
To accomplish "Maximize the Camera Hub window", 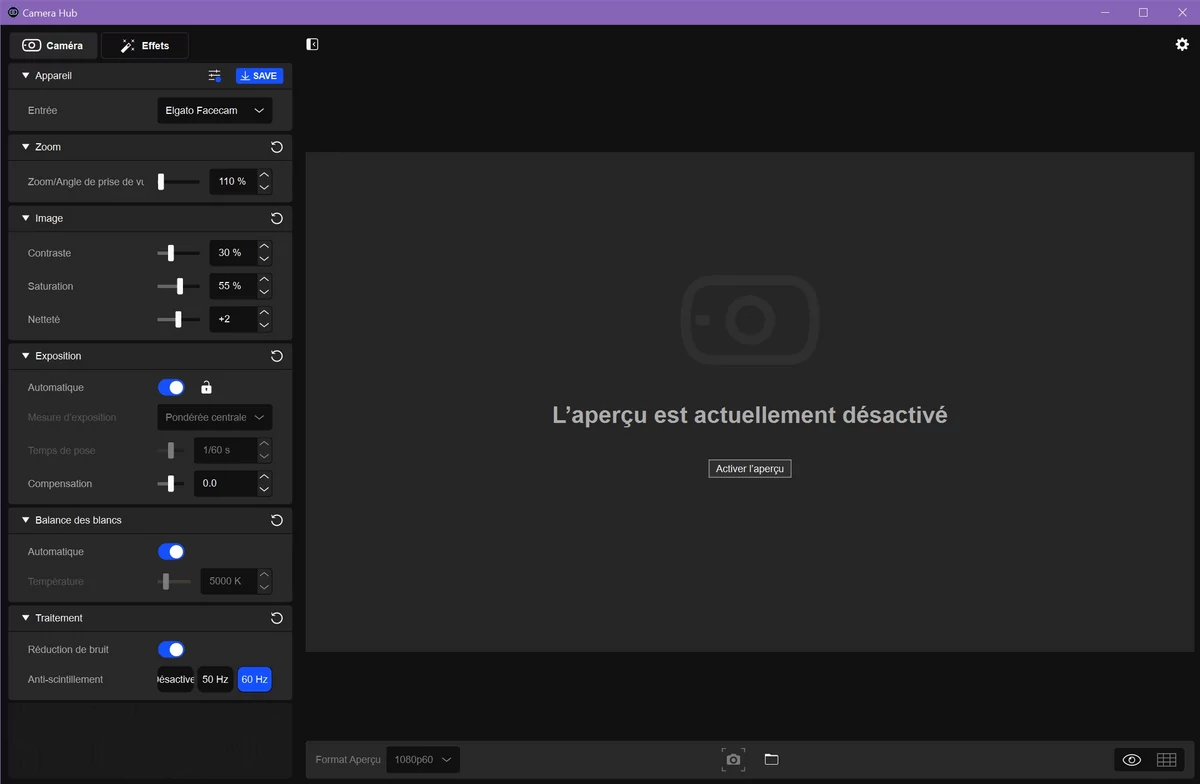I will tap(1143, 12).
